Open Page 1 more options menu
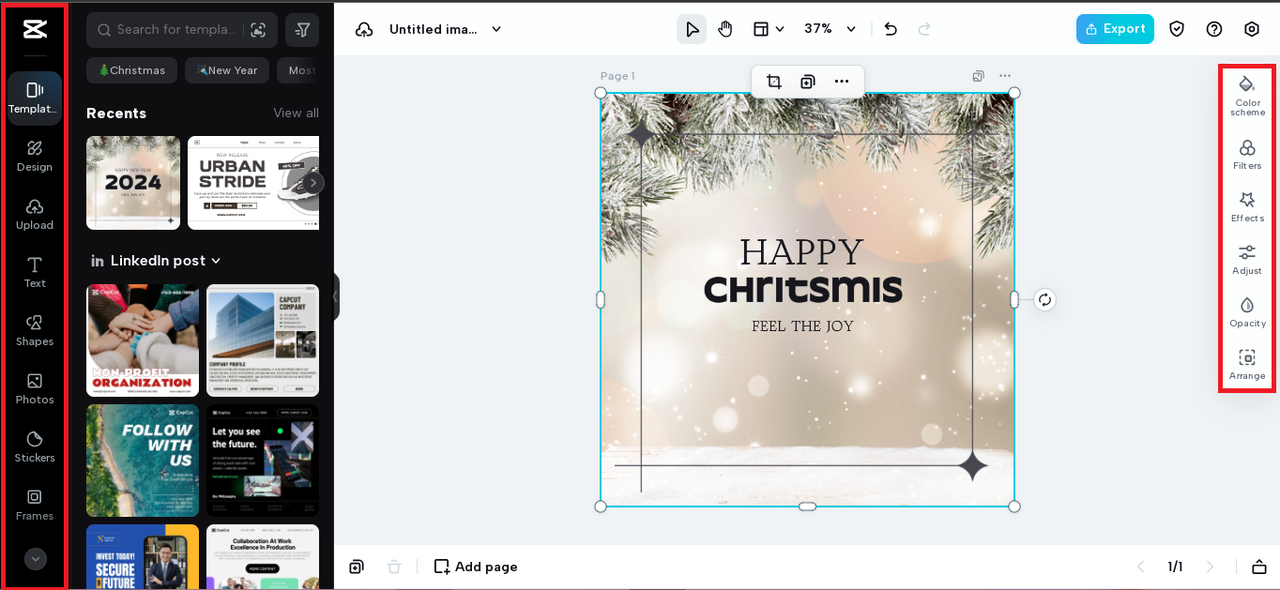1280x590 pixels. (x=1005, y=76)
